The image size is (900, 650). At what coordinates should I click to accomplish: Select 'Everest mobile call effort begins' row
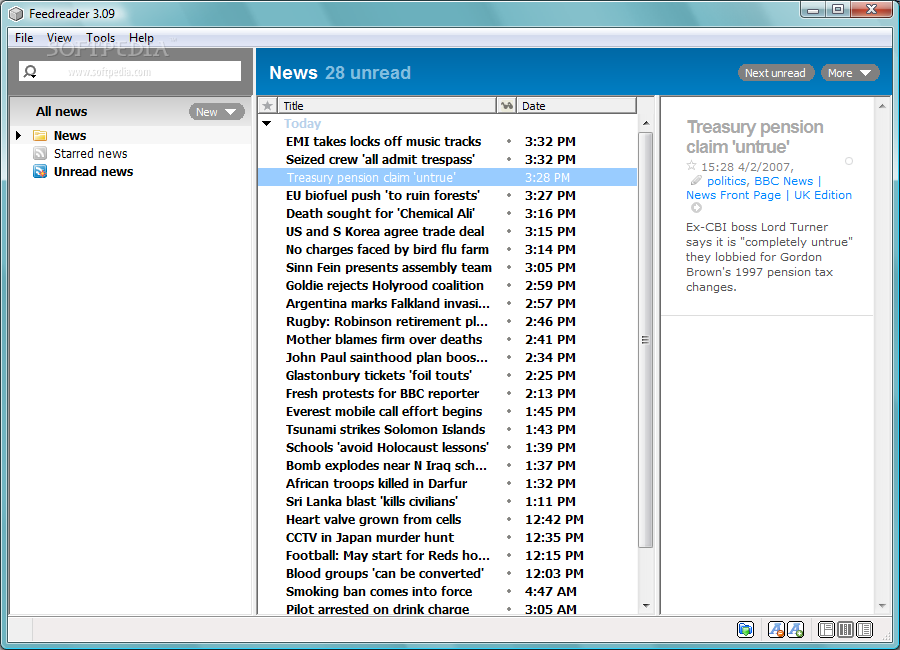coord(447,411)
